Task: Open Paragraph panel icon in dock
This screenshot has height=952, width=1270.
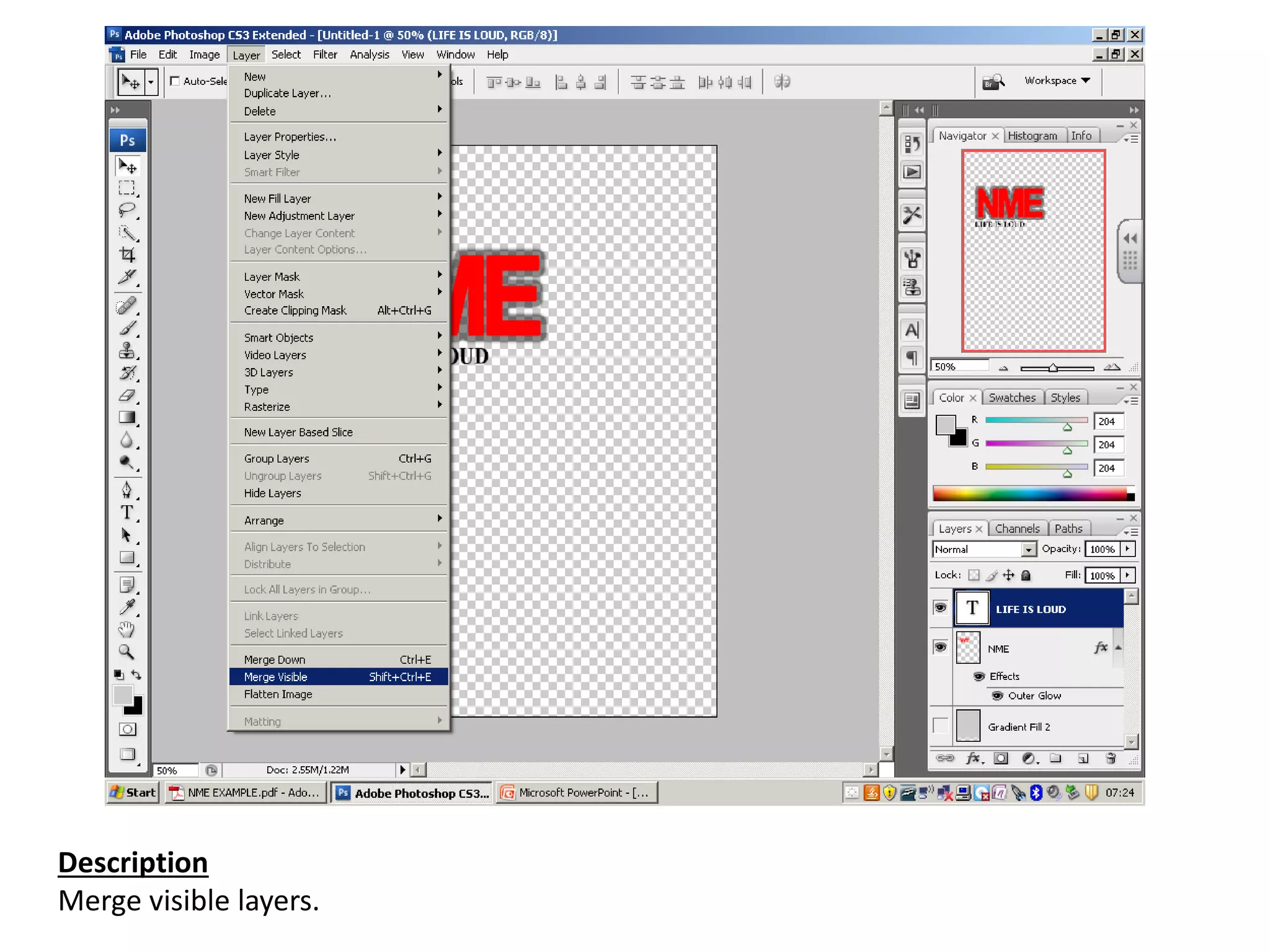Action: pos(912,357)
